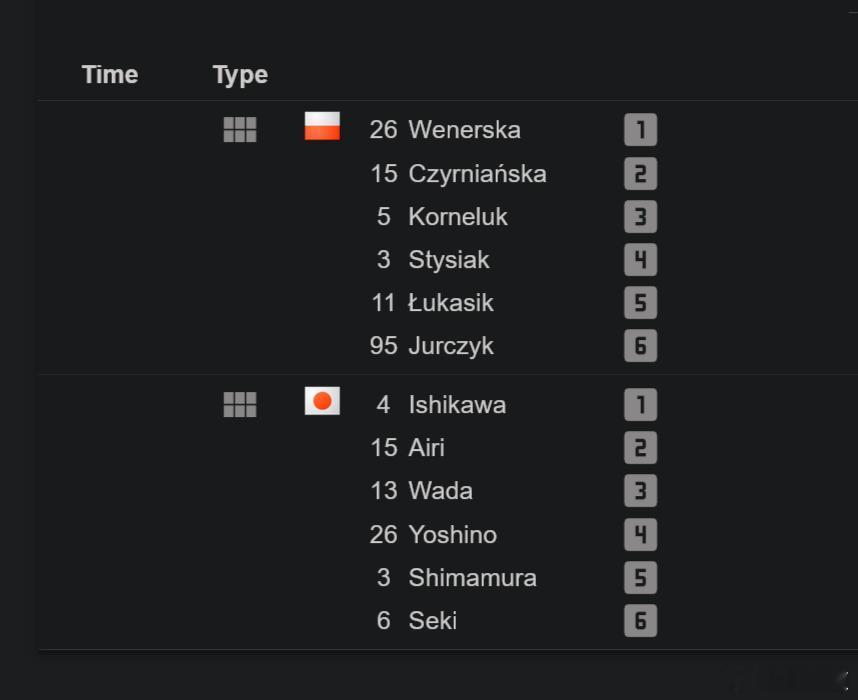Click position badge 2 next to Czyrniańska
Viewport: 858px width, 700px height.
pos(640,173)
